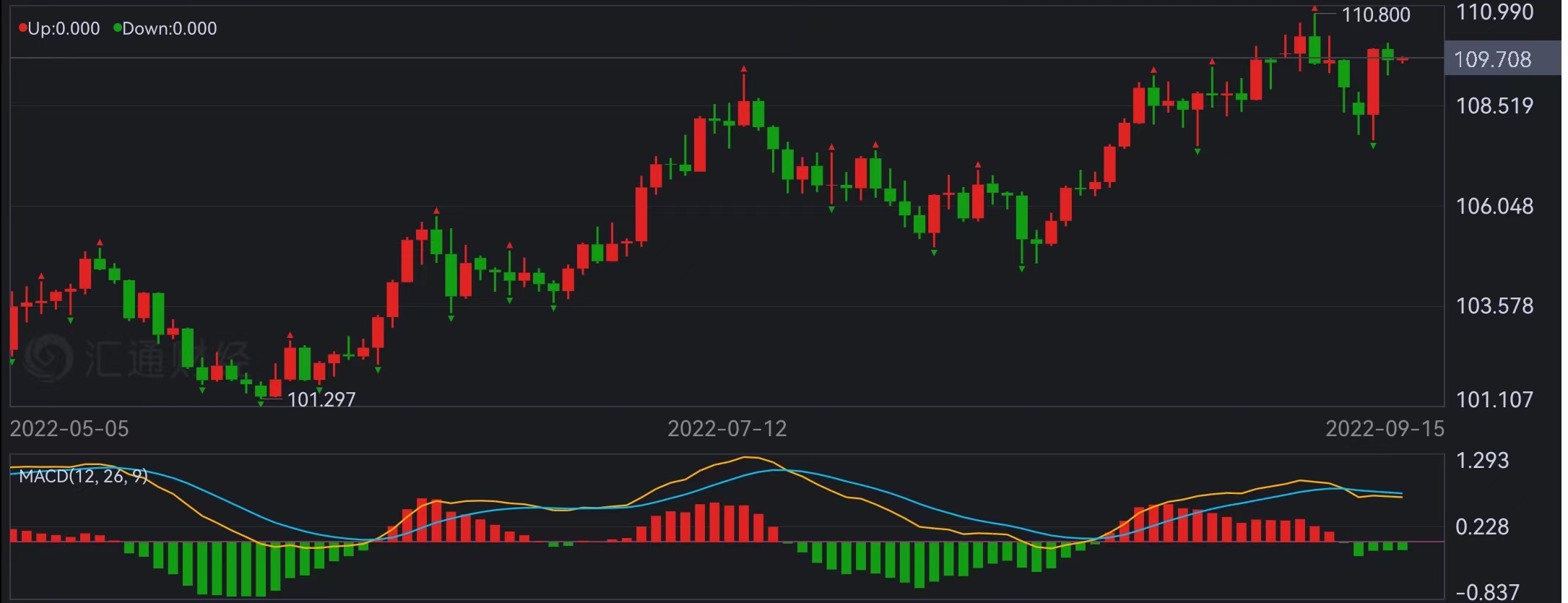Open the MACD(12, 26, 9) indicator label

(x=83, y=476)
